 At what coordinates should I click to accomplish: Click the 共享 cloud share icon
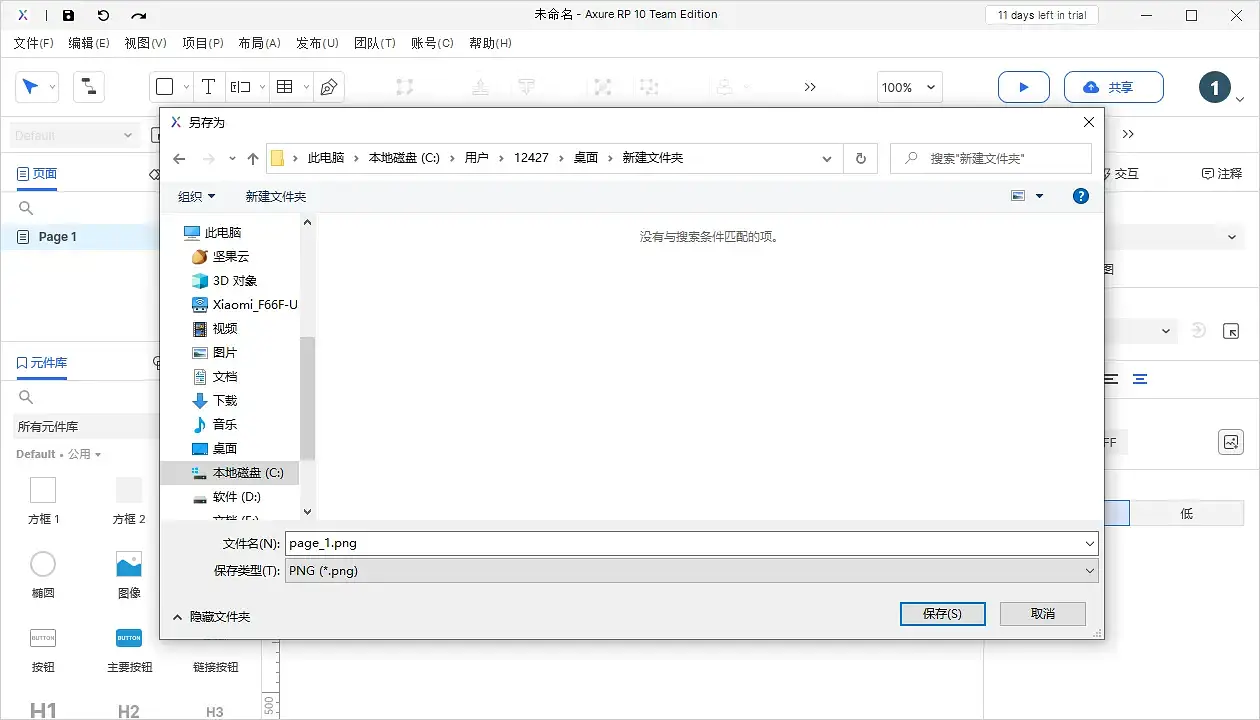[1090, 87]
